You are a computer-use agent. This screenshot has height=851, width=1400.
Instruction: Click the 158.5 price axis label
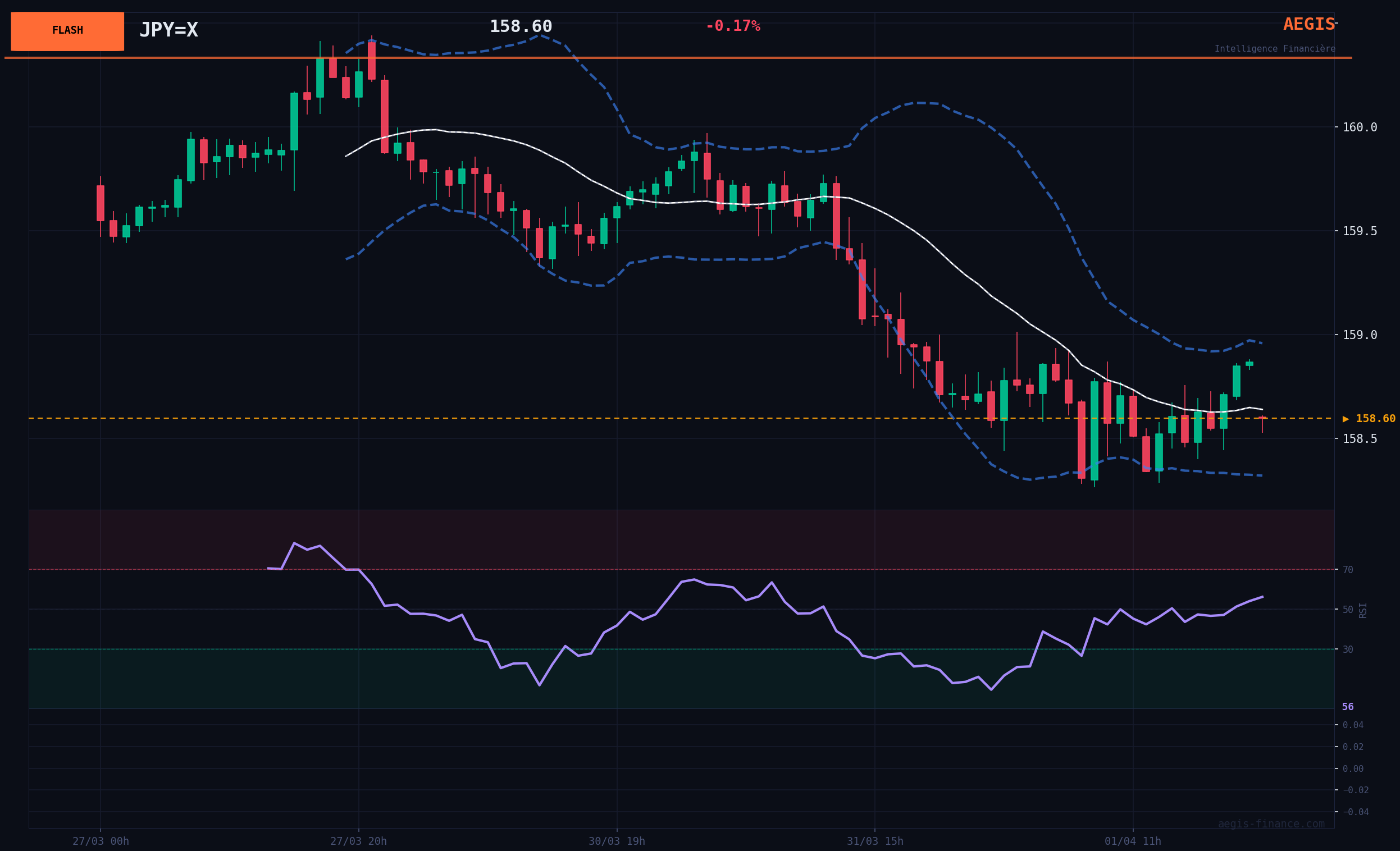(x=1359, y=438)
